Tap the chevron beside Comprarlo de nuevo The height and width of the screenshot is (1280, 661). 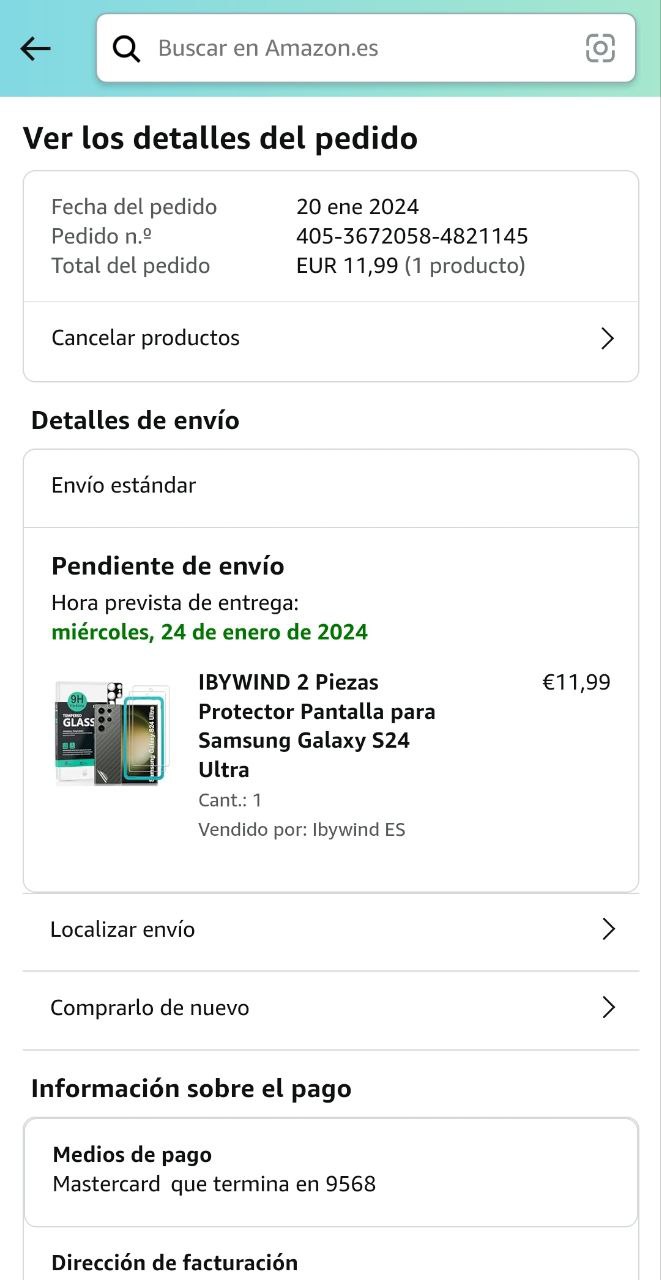click(x=607, y=1007)
